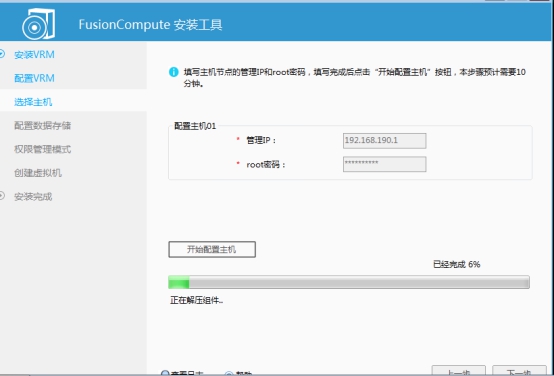The image size is (554, 376).
Task: Click the root密码 label
Action: tap(266, 165)
